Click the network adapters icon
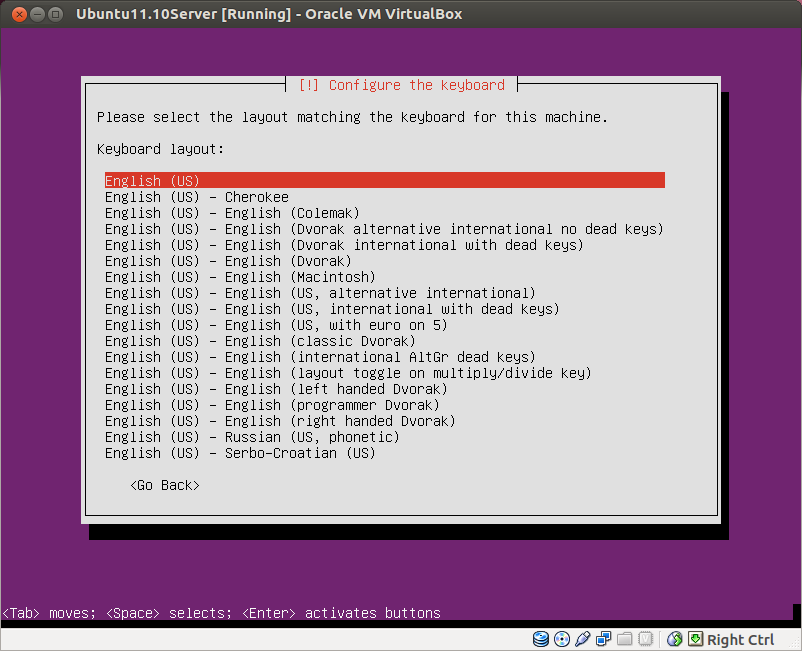802x651 pixels. 603,639
